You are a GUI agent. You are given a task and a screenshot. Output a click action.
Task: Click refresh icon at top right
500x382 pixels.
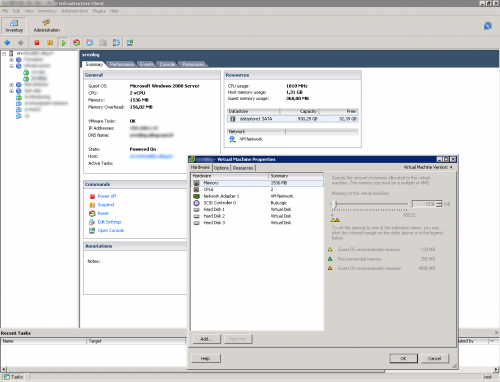[488, 26]
